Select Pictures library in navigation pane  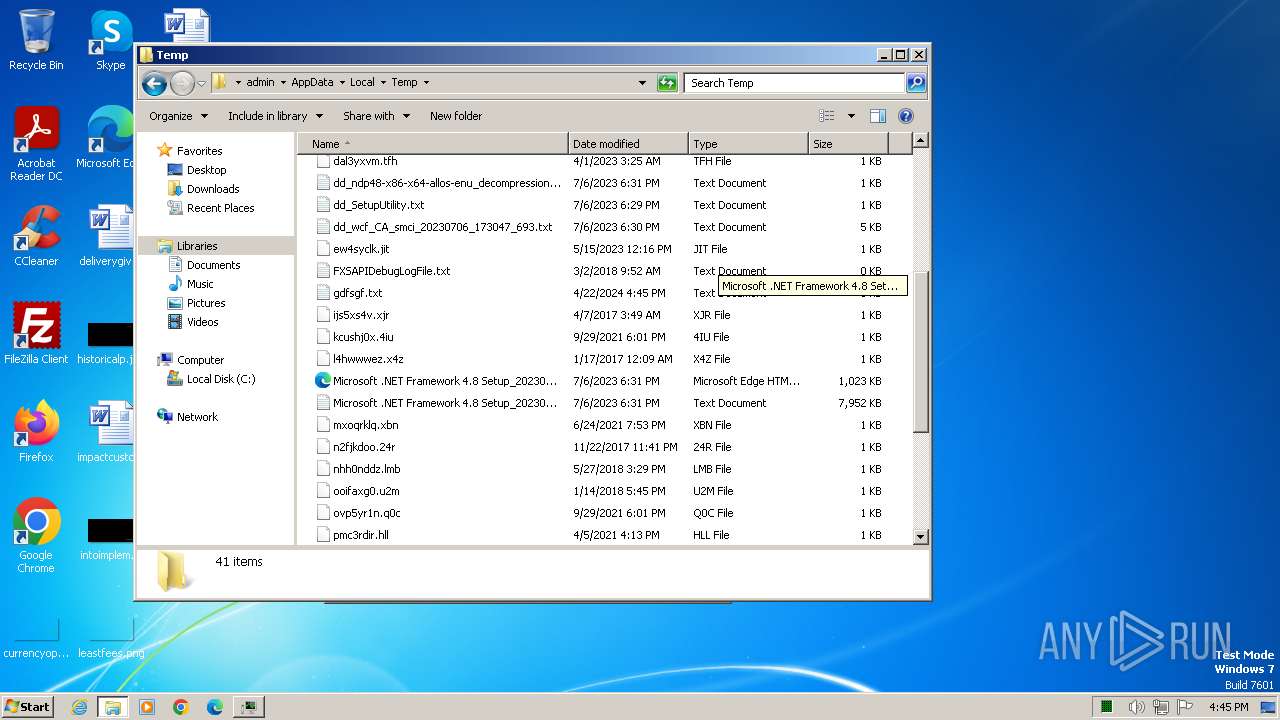point(206,303)
